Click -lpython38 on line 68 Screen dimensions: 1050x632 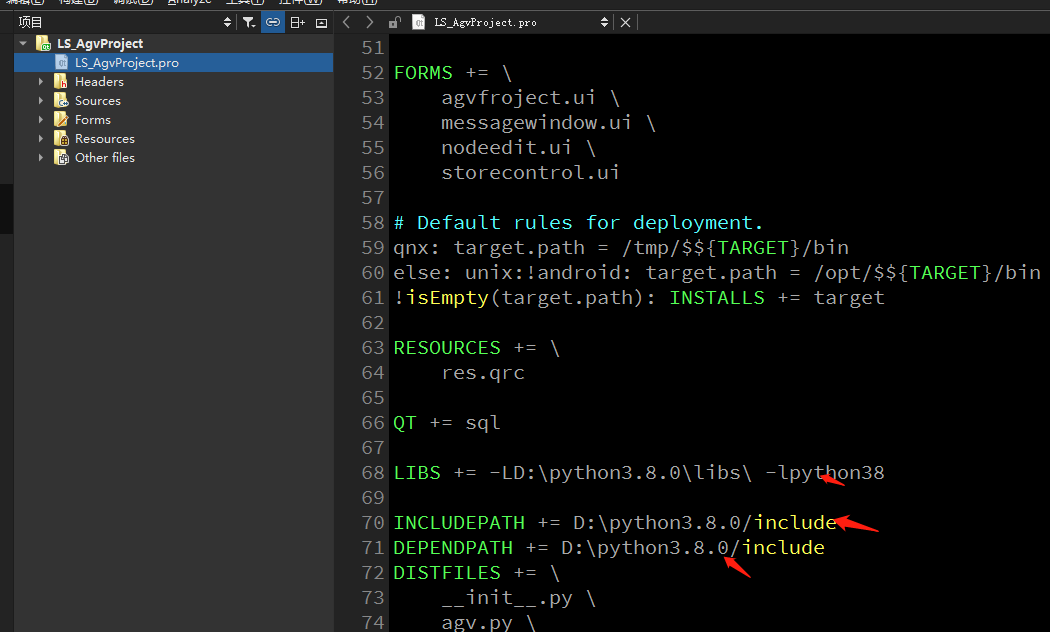click(824, 473)
